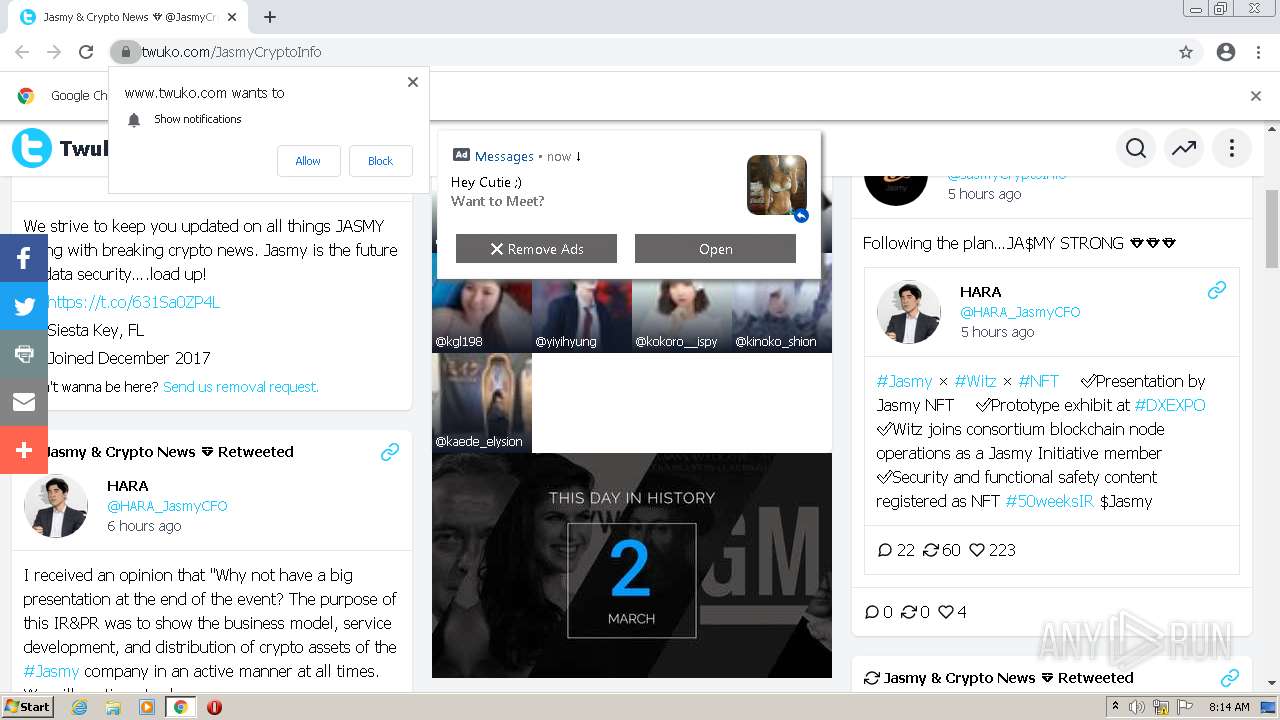Click the taskbar clock 8:14 AM

(1229, 707)
